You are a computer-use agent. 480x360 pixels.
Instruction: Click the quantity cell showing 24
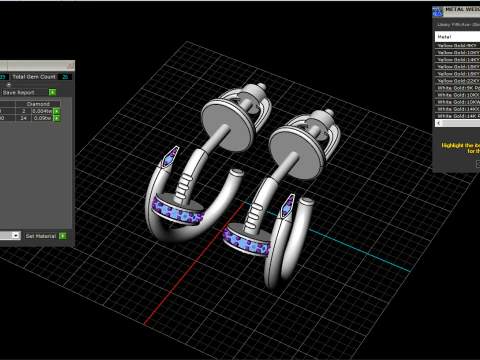click(x=23, y=118)
